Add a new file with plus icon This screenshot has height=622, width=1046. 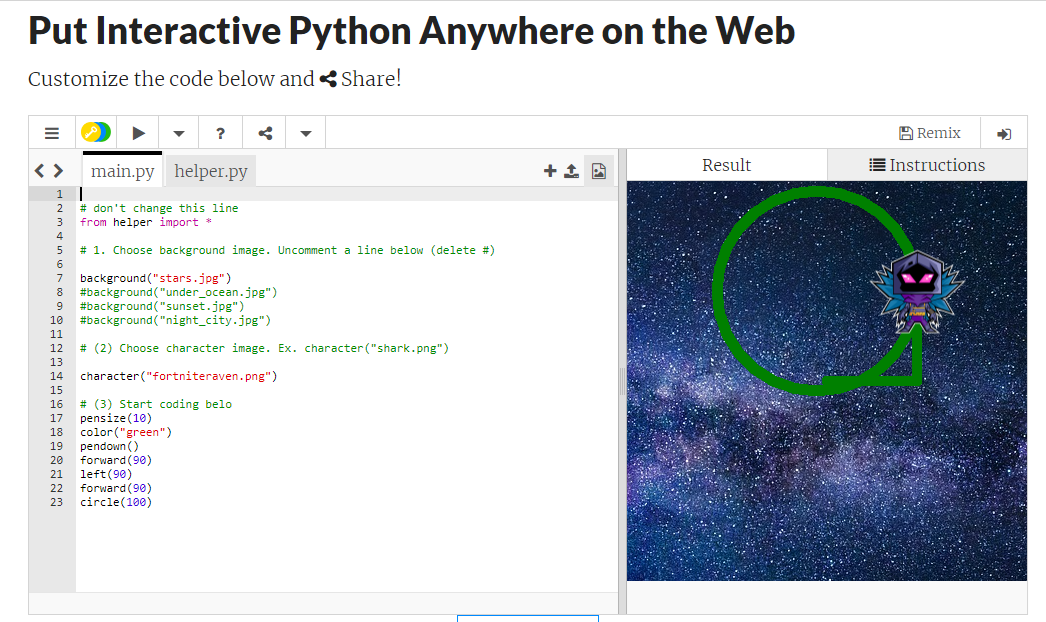click(x=550, y=171)
